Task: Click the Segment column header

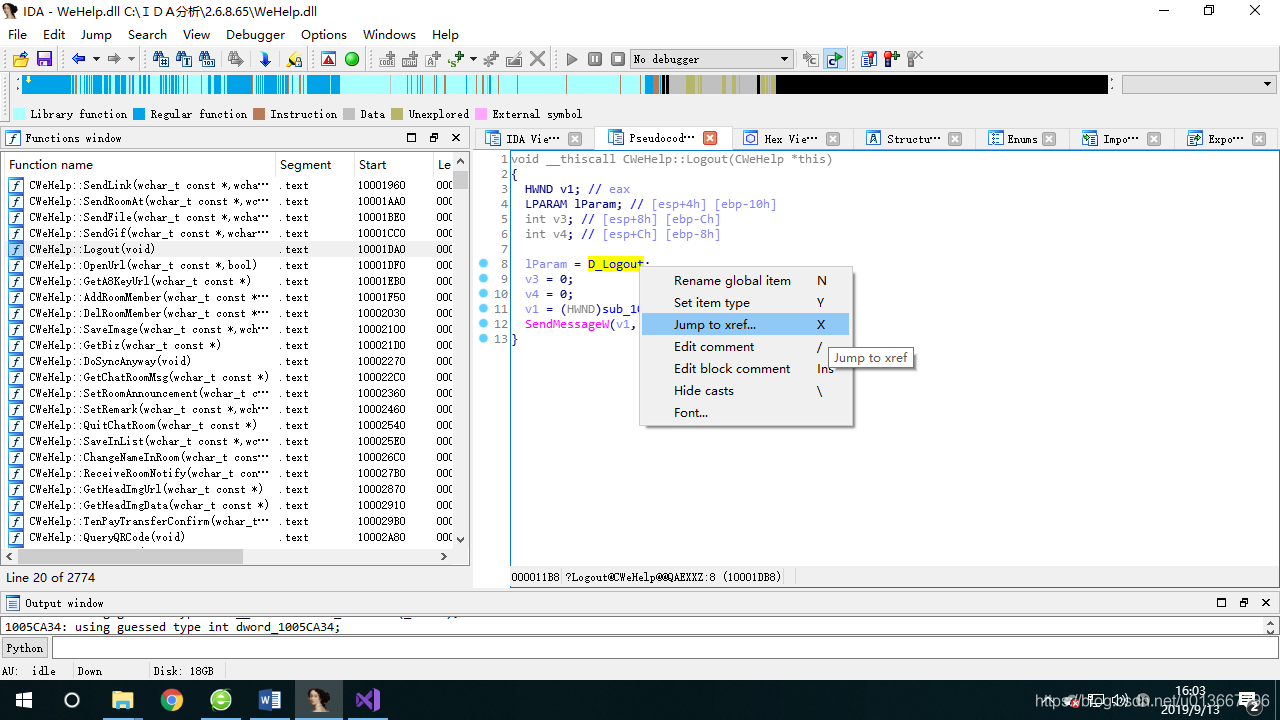Action: [315, 164]
